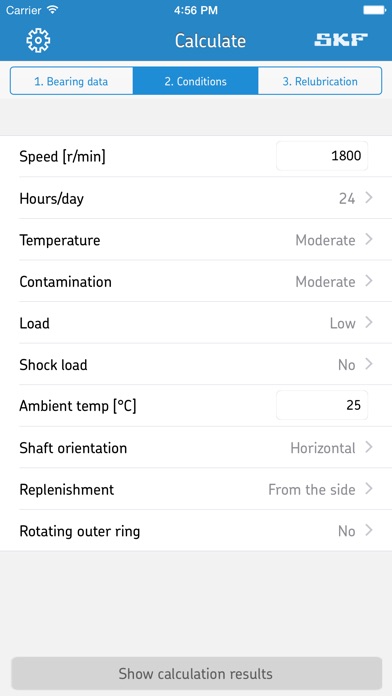Edit the Speed r/min field
392x696 pixels.
pos(322,156)
